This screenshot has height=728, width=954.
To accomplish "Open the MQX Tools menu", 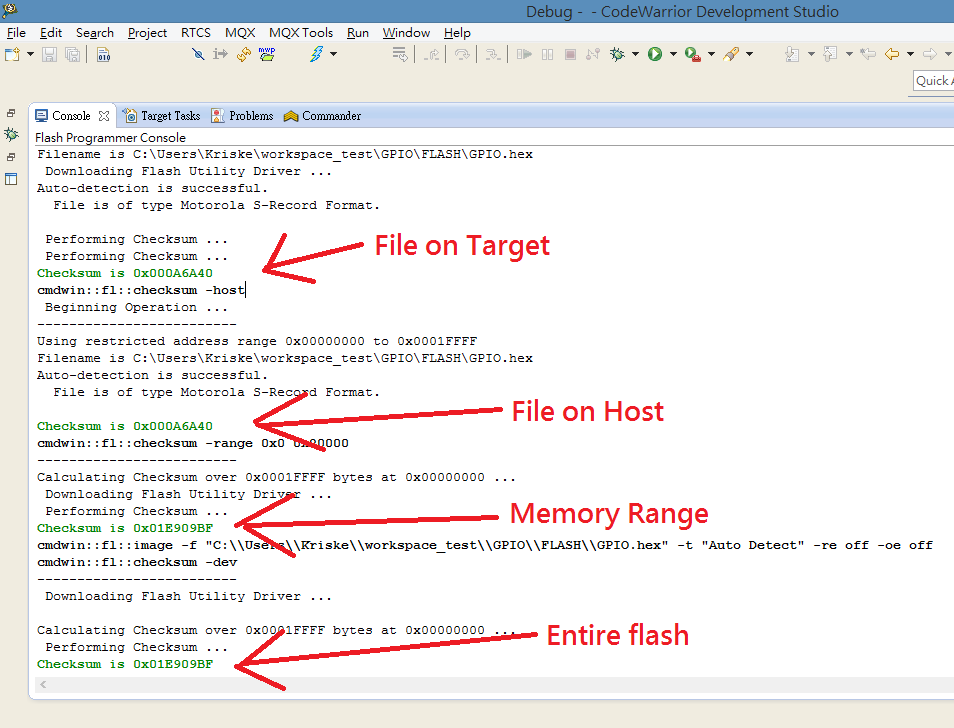I will [301, 33].
